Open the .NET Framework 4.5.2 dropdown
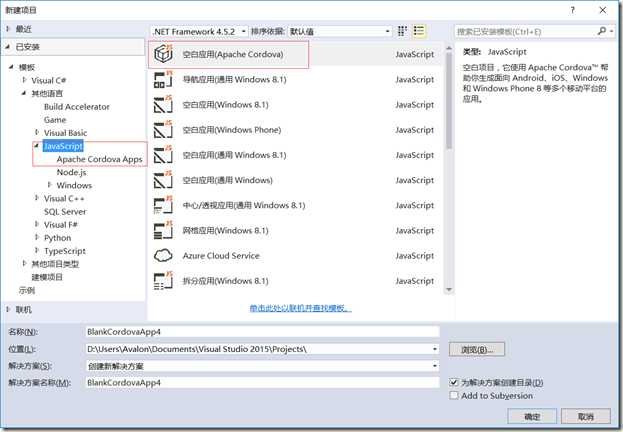The image size is (623, 432). 199,31
